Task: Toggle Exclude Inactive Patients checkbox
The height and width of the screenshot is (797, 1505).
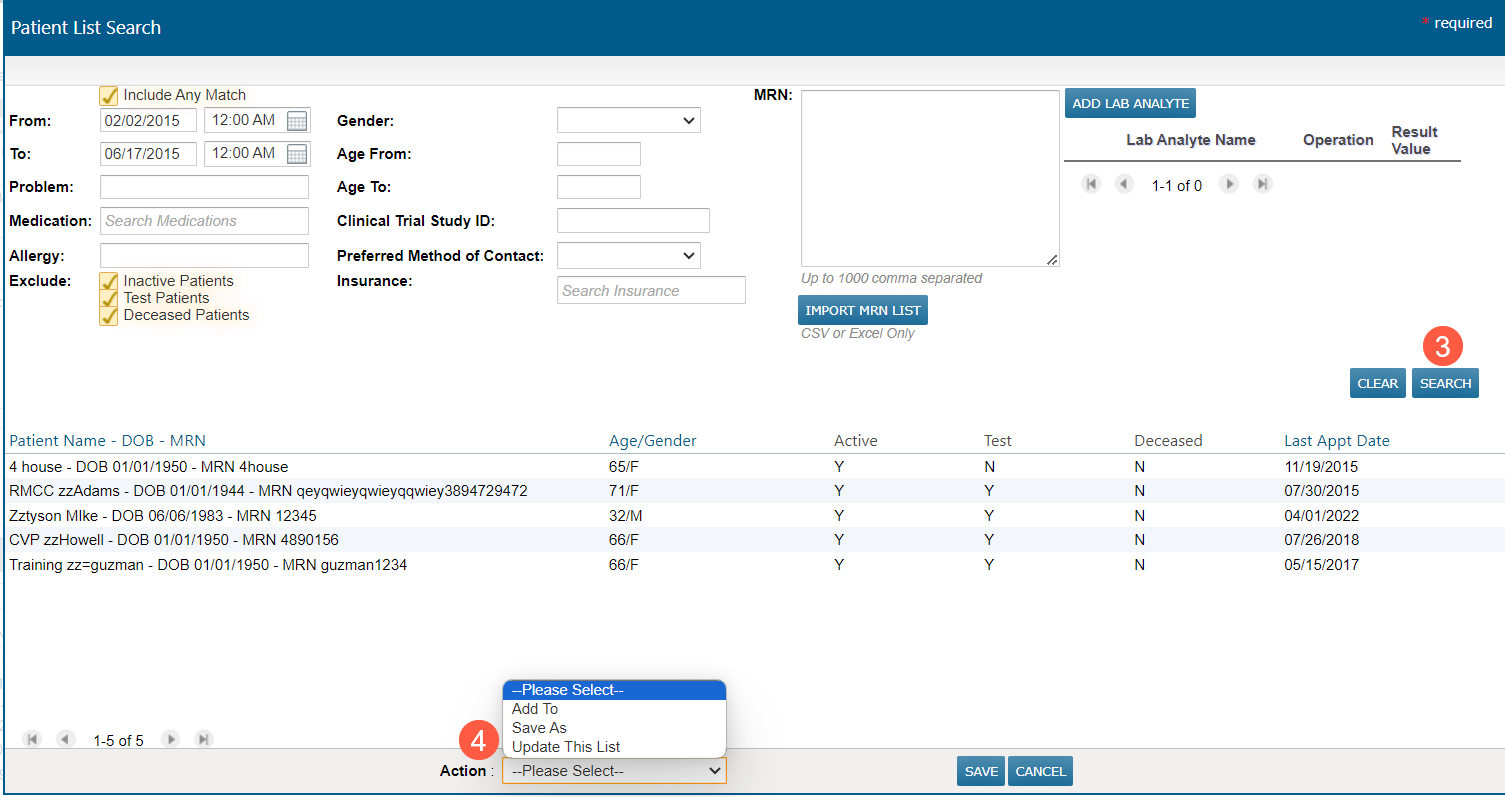Action: [x=109, y=282]
